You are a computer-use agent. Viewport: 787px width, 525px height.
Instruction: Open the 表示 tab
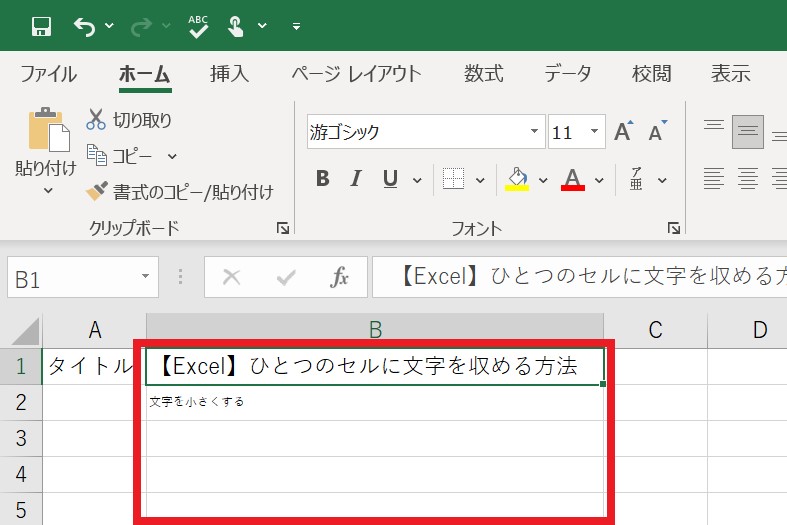[731, 74]
